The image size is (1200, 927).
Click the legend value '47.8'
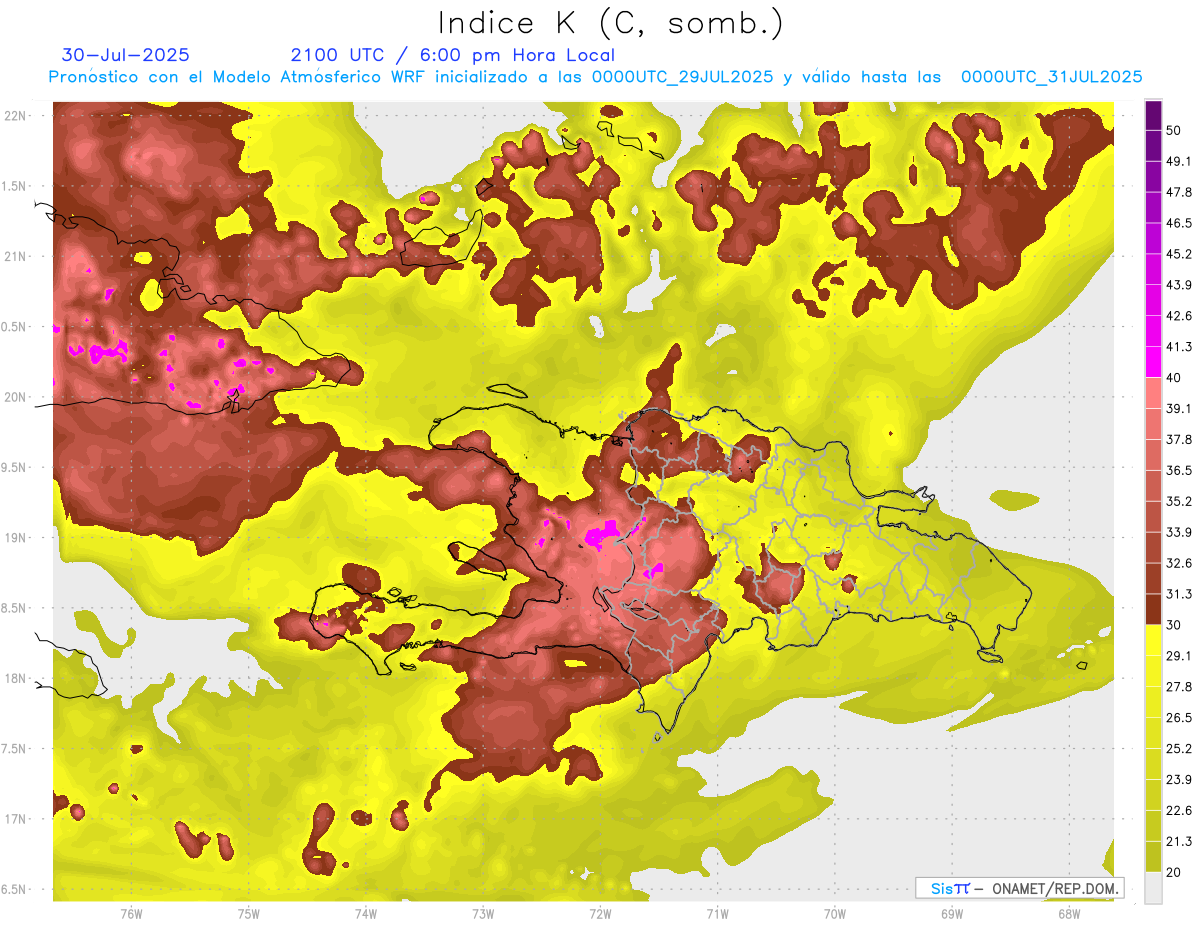tap(1179, 192)
